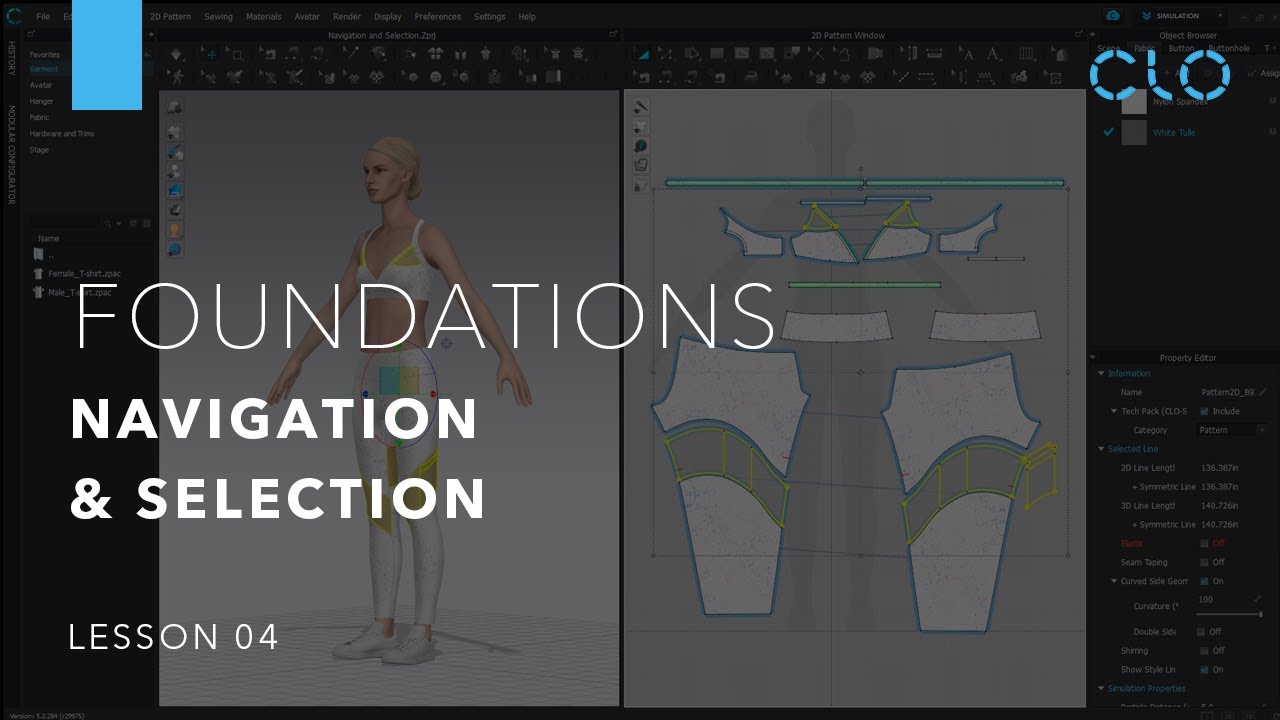Toggle the Shirring checkbox

(x=1204, y=650)
